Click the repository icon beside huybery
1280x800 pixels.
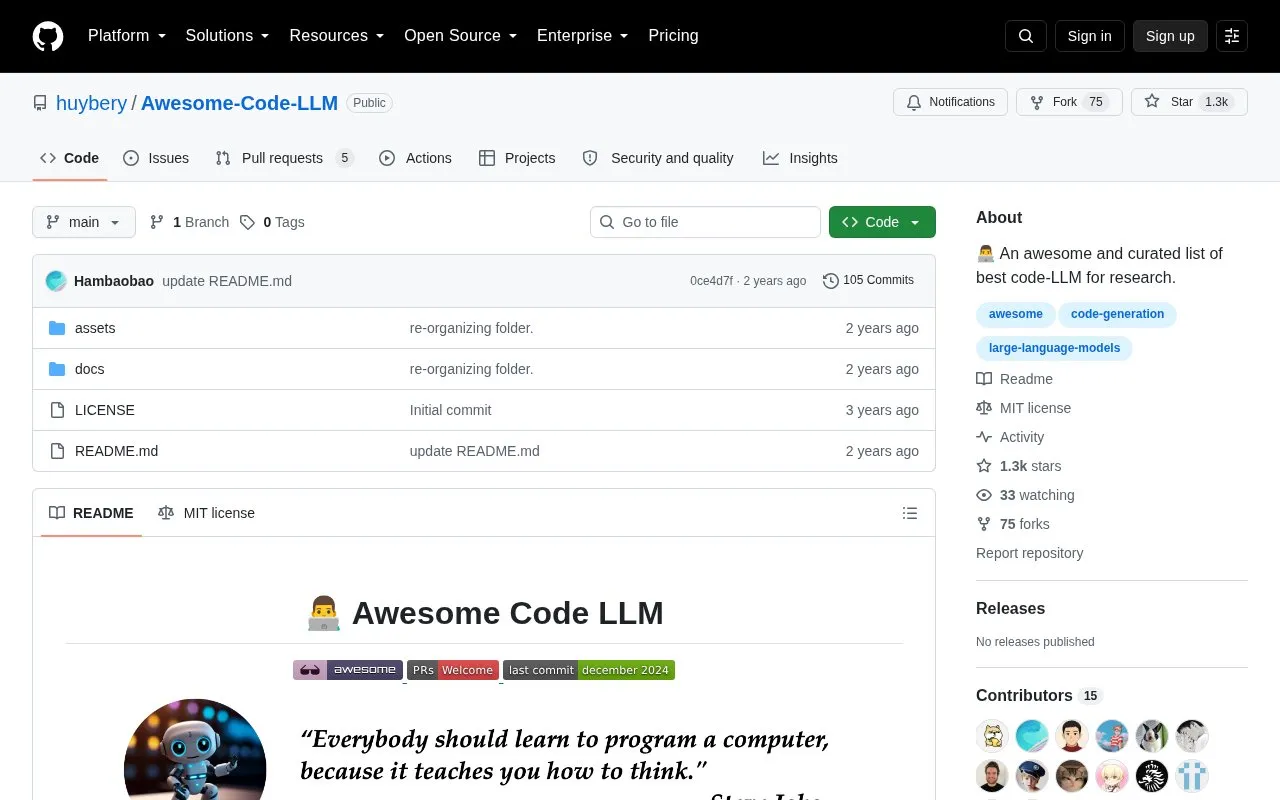click(x=40, y=103)
